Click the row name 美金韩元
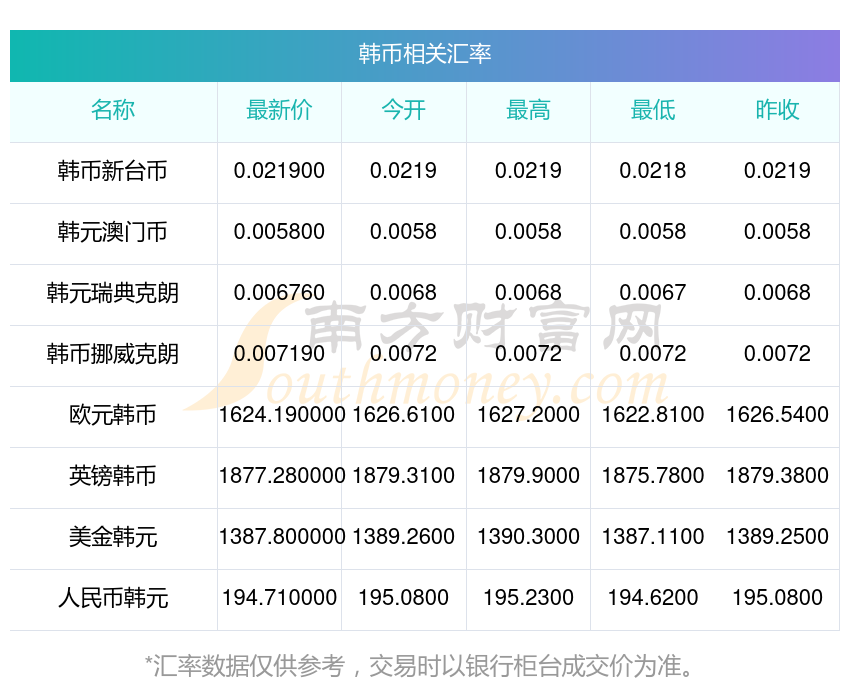Image resolution: width=850 pixels, height=698 pixels. coord(113,537)
